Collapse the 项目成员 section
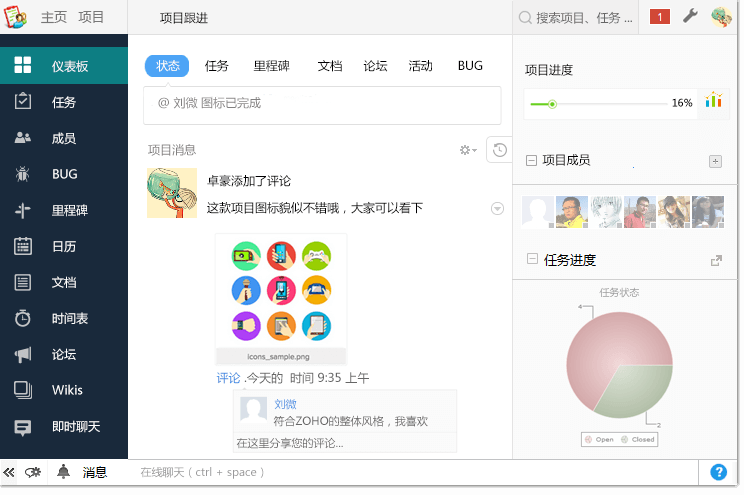The image size is (744, 495). click(x=531, y=160)
